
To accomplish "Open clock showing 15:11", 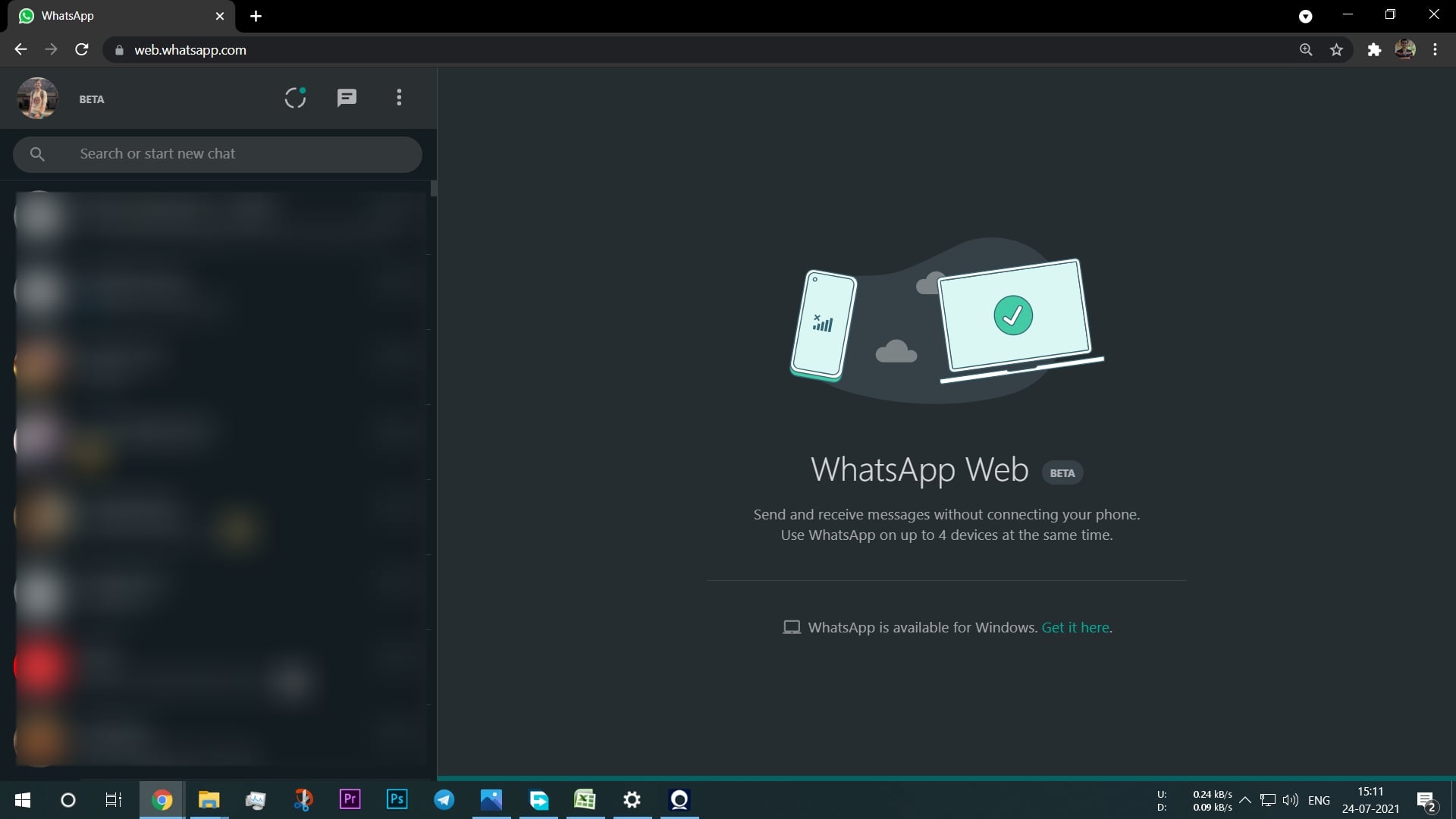I will 1370,800.
